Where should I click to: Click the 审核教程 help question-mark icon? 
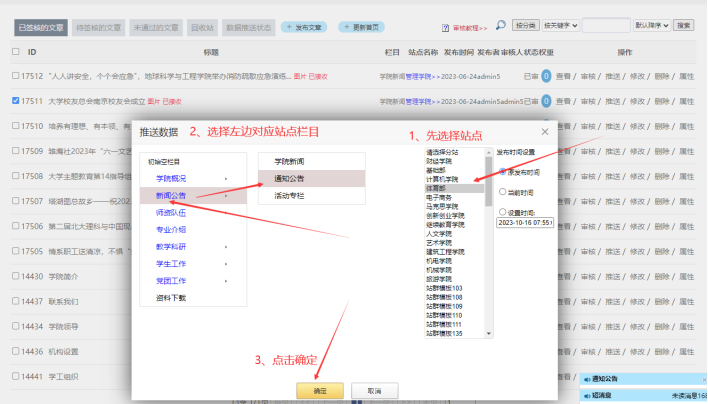tap(446, 25)
